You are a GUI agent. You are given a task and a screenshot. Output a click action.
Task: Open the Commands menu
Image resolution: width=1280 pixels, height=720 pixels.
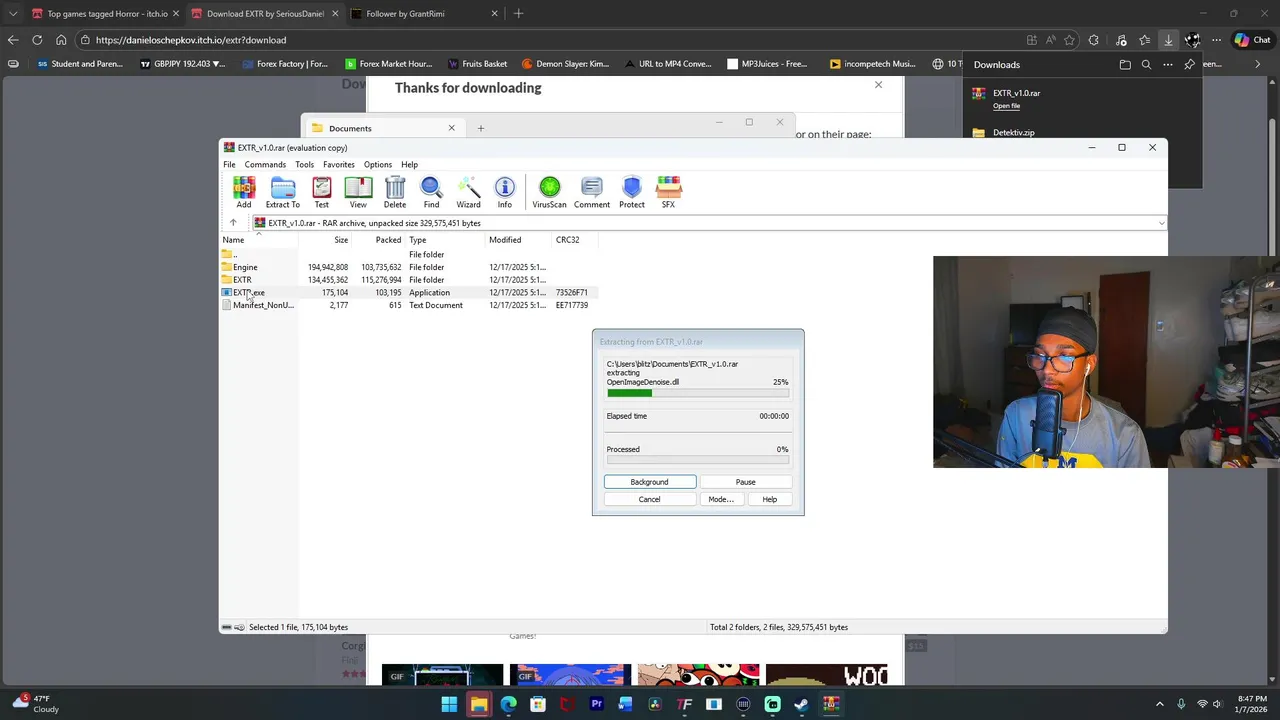point(265,164)
